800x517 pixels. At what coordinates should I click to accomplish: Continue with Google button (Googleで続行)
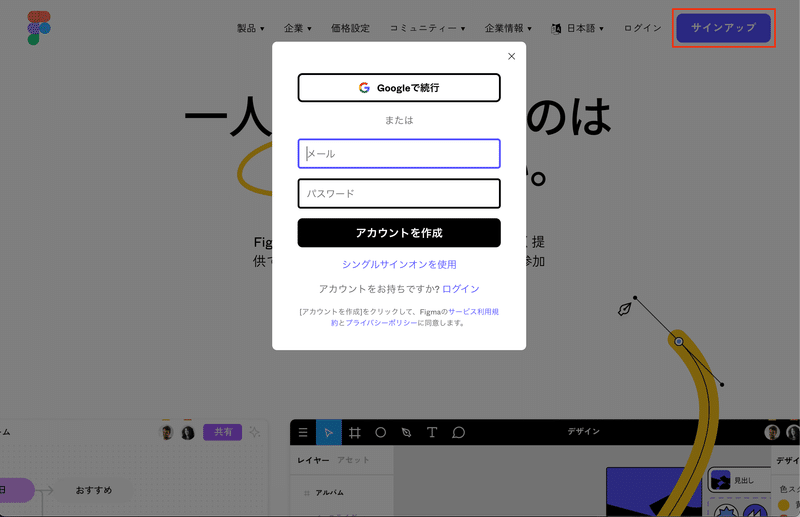point(399,88)
